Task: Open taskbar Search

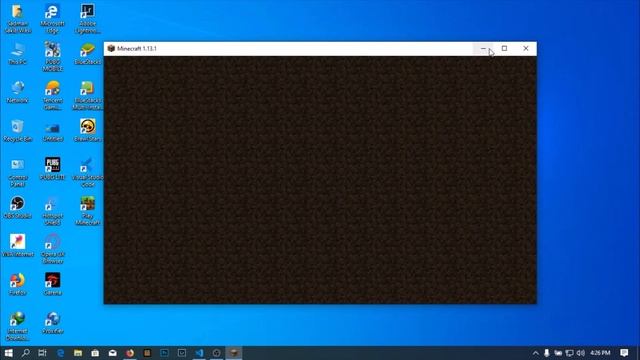Action: [25, 353]
